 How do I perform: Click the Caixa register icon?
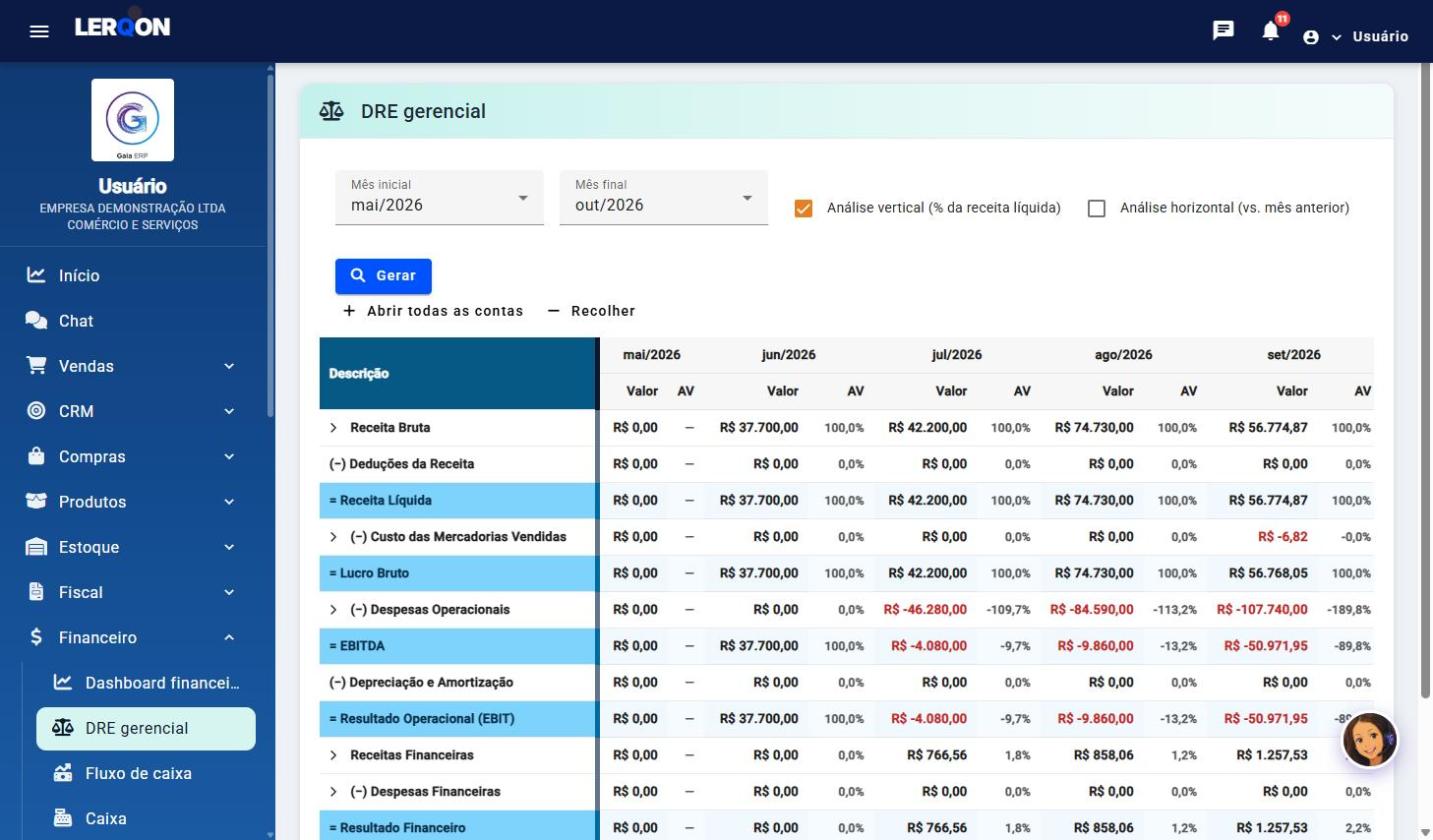click(63, 818)
